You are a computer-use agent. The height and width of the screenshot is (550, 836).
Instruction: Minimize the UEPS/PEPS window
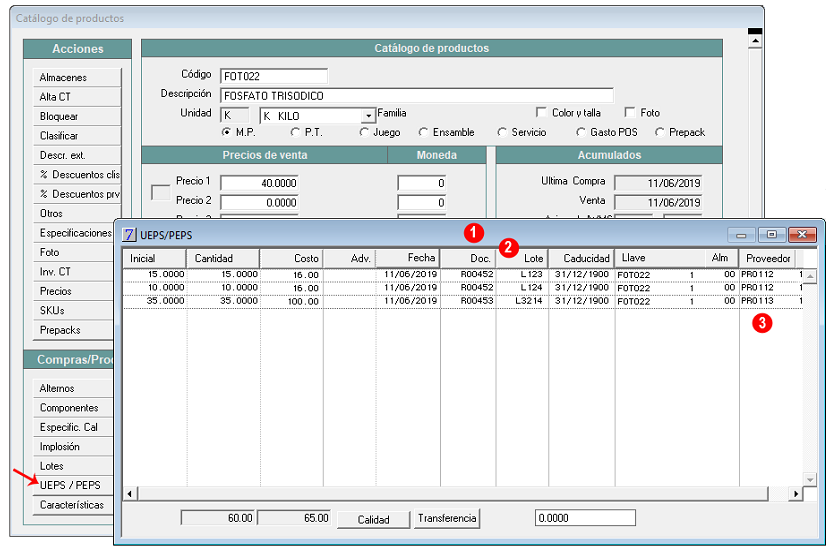tap(741, 234)
